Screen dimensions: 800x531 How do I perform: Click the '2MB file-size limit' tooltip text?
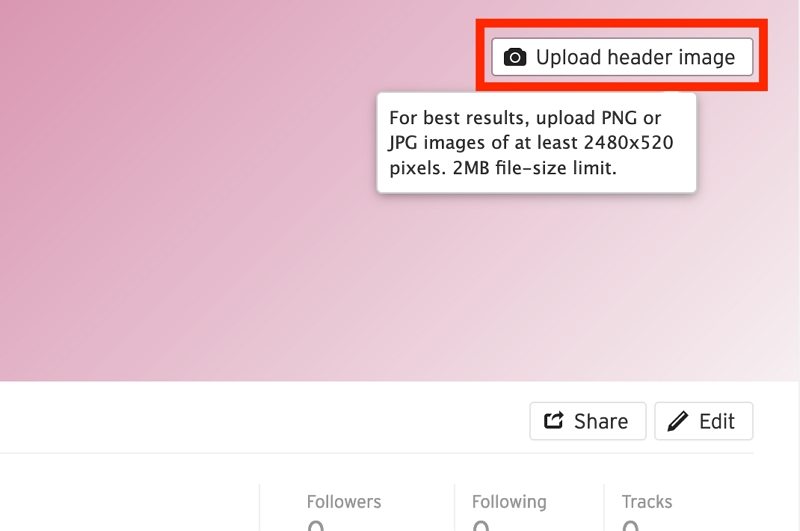click(535, 168)
